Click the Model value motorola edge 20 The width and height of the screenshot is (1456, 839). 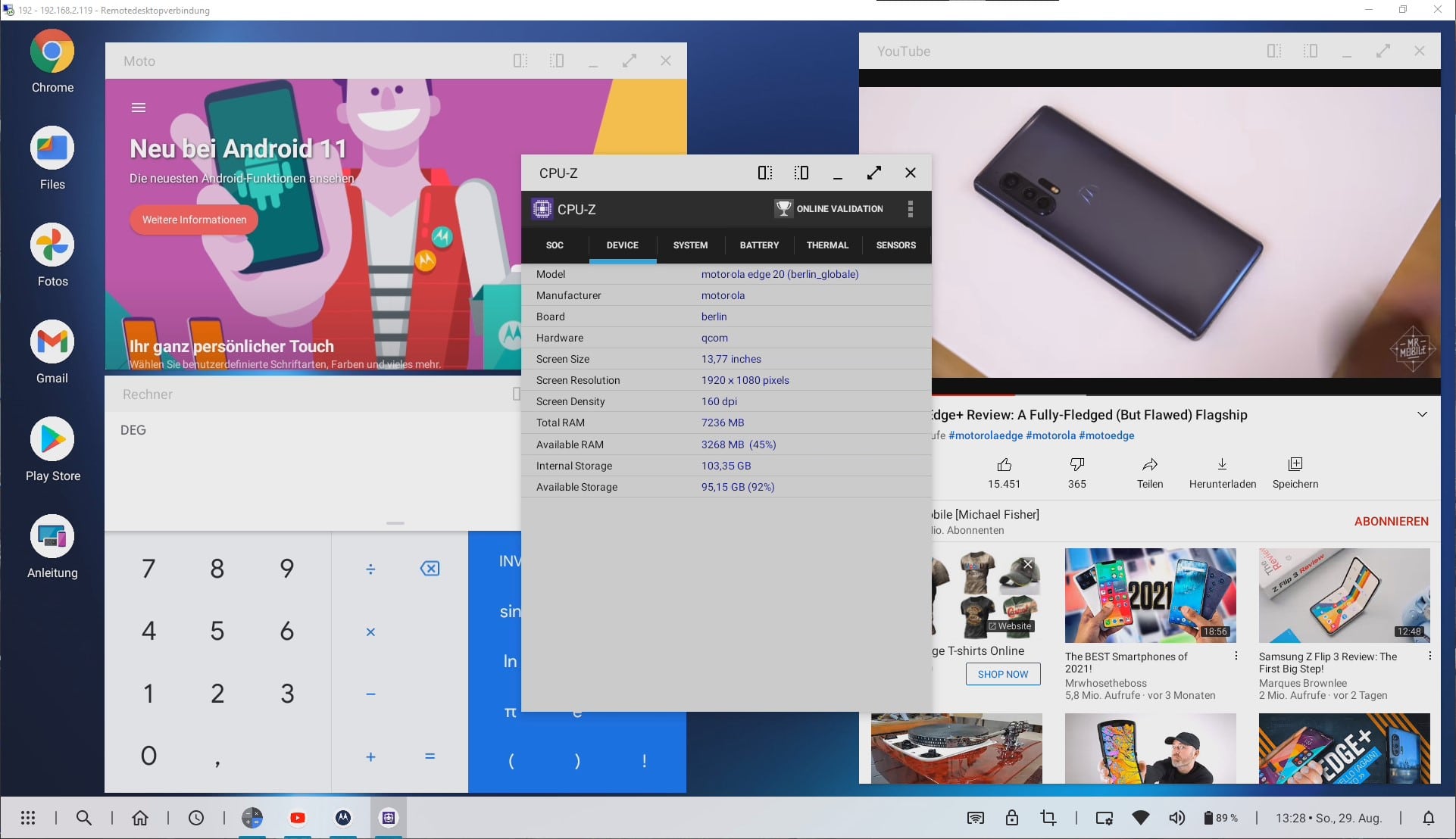tap(780, 274)
